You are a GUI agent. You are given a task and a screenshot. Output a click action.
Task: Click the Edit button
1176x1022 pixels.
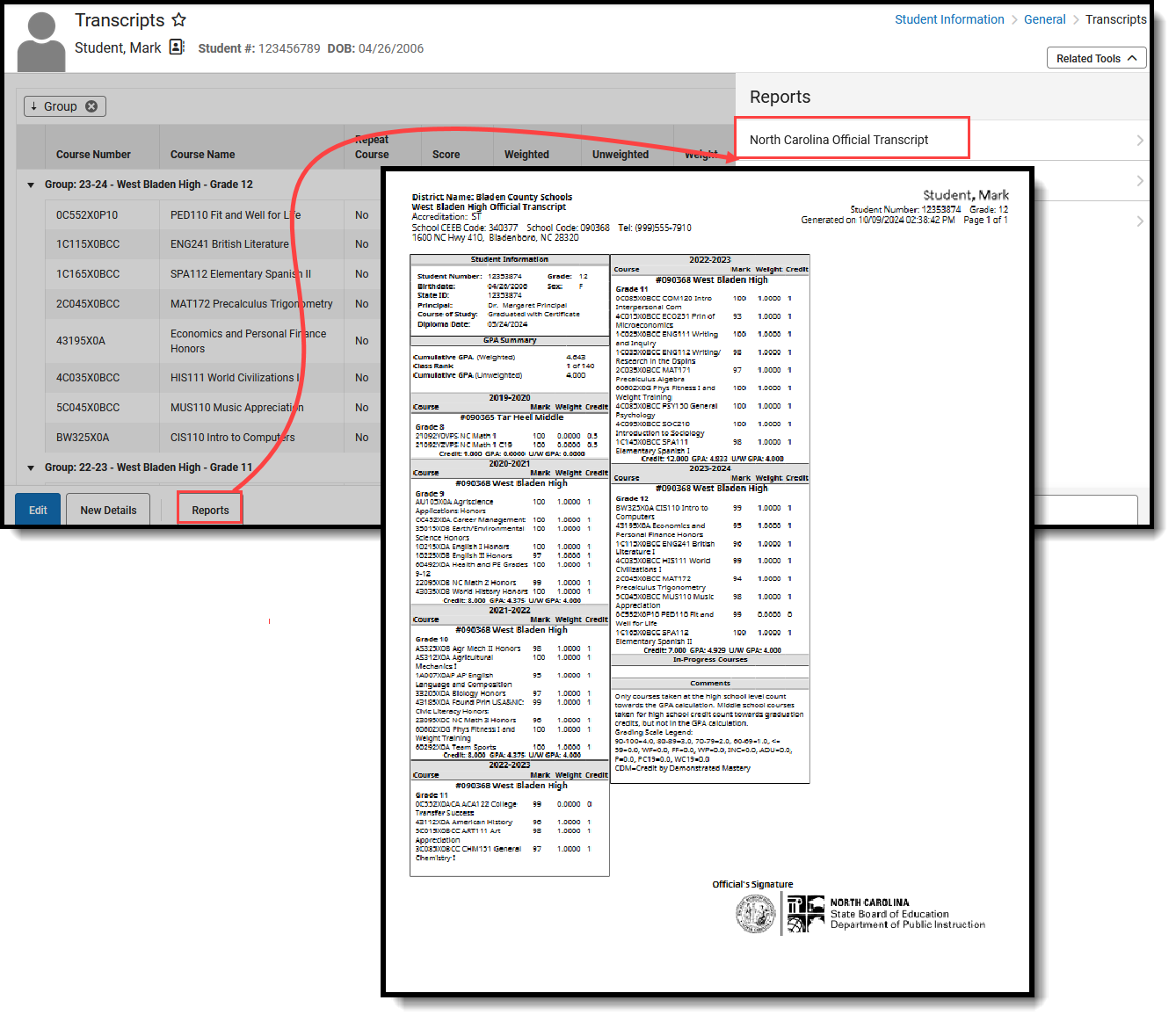(38, 510)
